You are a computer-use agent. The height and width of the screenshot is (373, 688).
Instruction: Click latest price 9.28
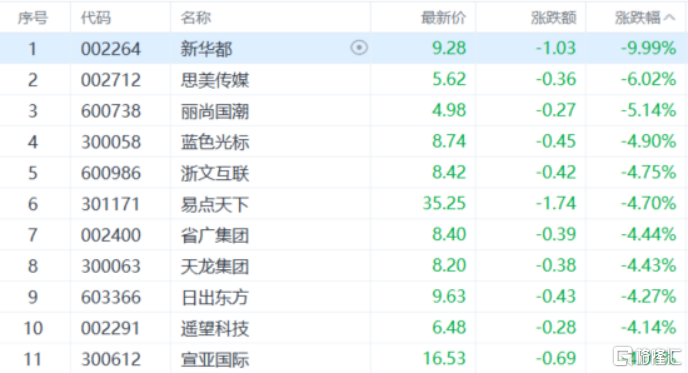pos(449,48)
